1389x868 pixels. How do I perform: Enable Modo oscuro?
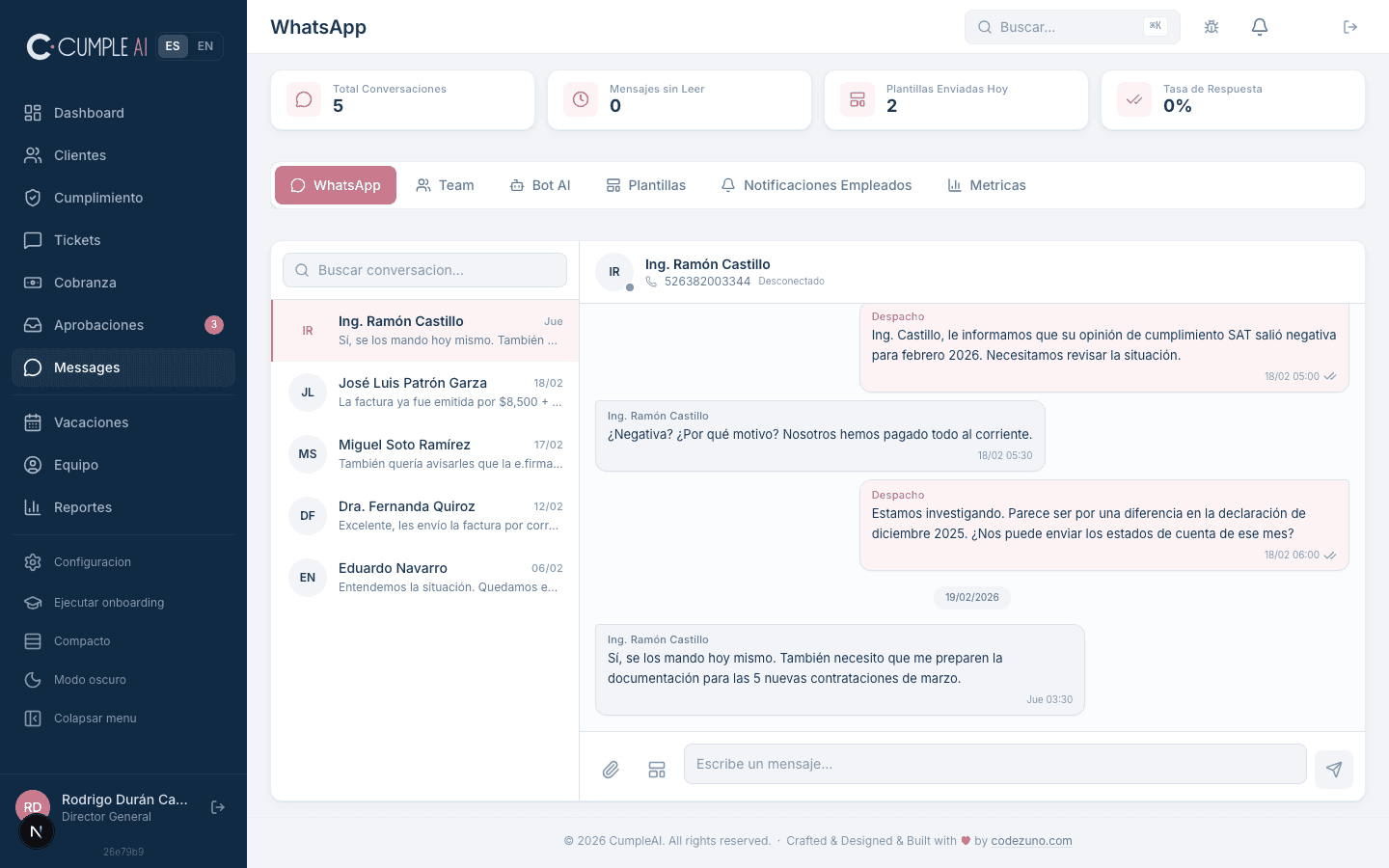point(90,680)
